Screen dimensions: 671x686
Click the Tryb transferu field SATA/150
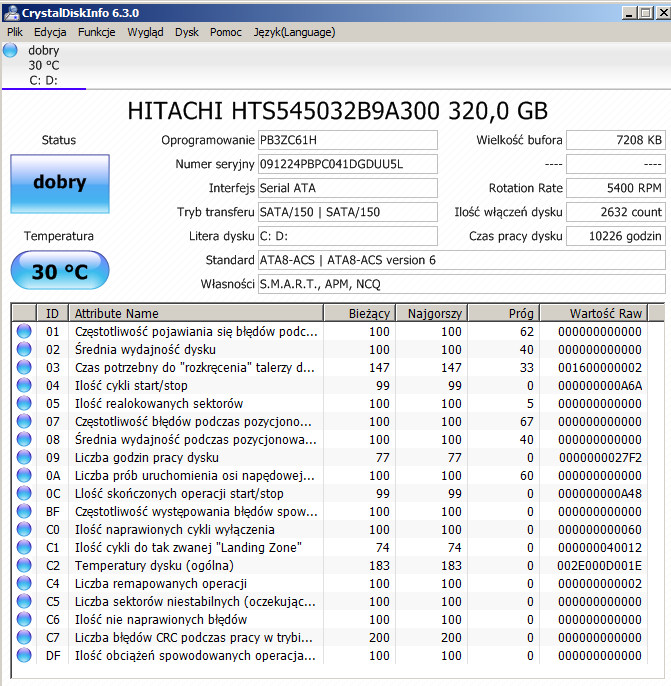pyautogui.click(x=348, y=212)
